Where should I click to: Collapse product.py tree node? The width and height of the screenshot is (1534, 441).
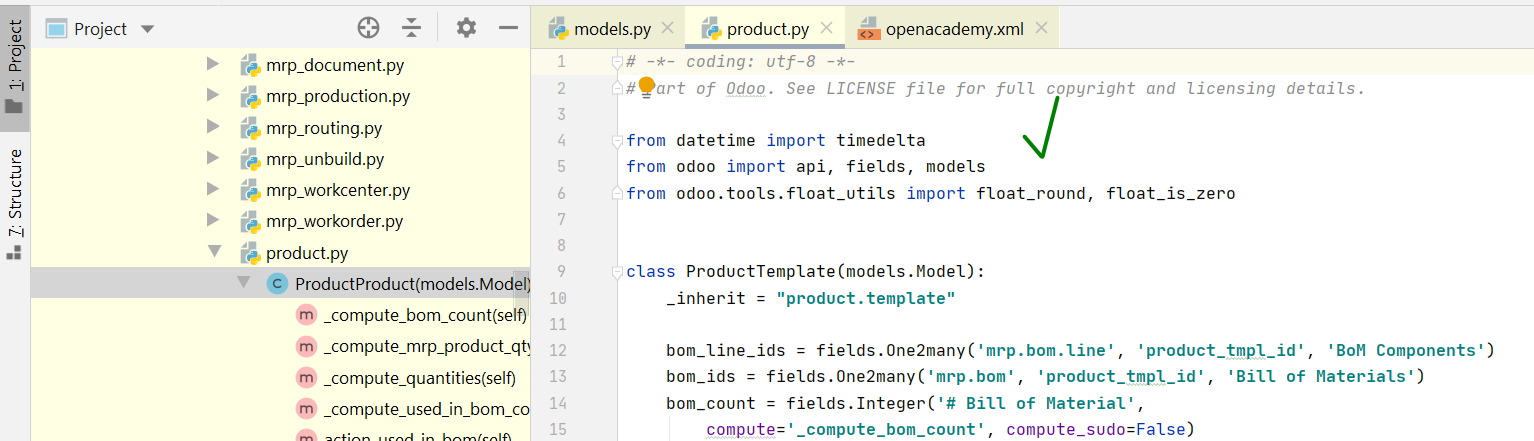(x=213, y=252)
